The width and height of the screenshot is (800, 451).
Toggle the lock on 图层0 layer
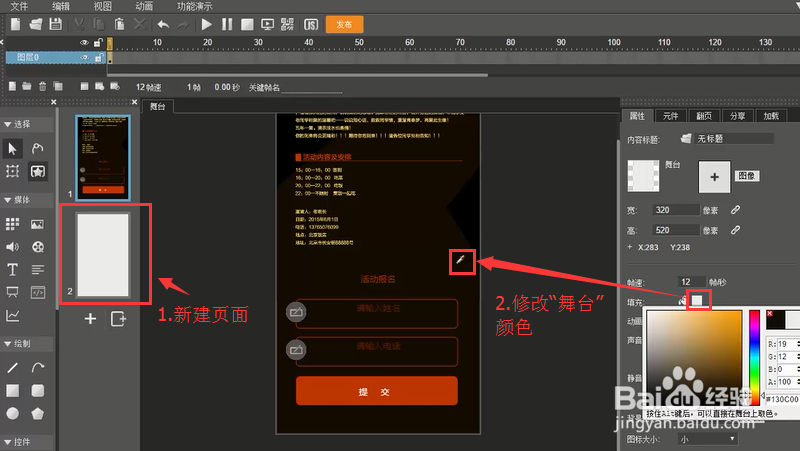coord(98,58)
